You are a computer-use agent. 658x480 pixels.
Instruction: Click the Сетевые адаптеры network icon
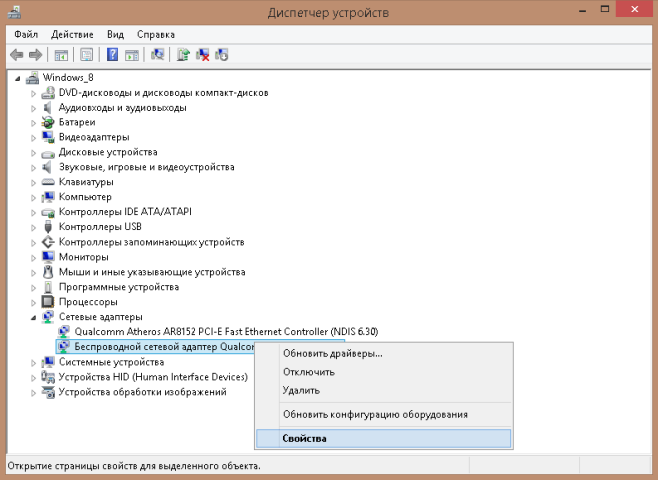pyautogui.click(x=48, y=317)
